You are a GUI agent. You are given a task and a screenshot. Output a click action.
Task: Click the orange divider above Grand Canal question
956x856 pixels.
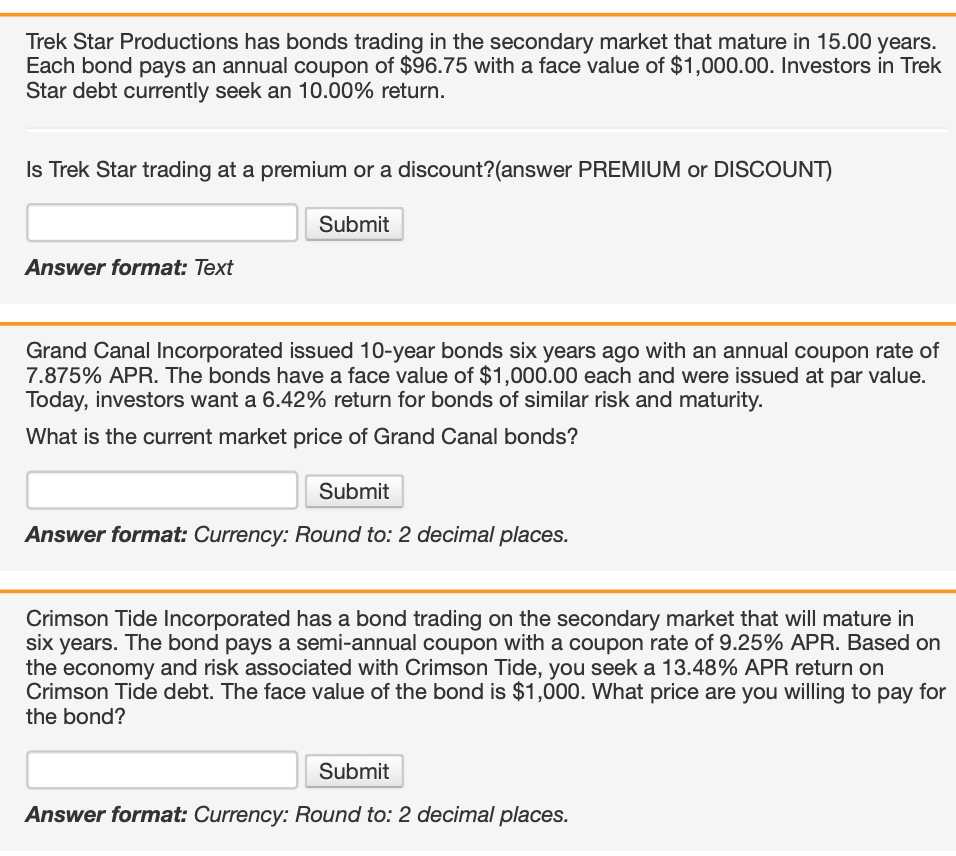point(478,324)
